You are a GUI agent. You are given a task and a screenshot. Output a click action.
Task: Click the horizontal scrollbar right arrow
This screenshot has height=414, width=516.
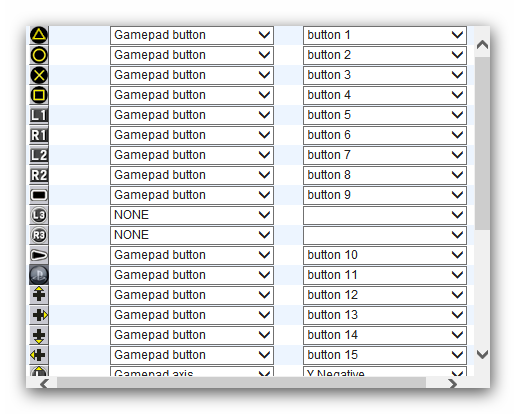(452, 384)
